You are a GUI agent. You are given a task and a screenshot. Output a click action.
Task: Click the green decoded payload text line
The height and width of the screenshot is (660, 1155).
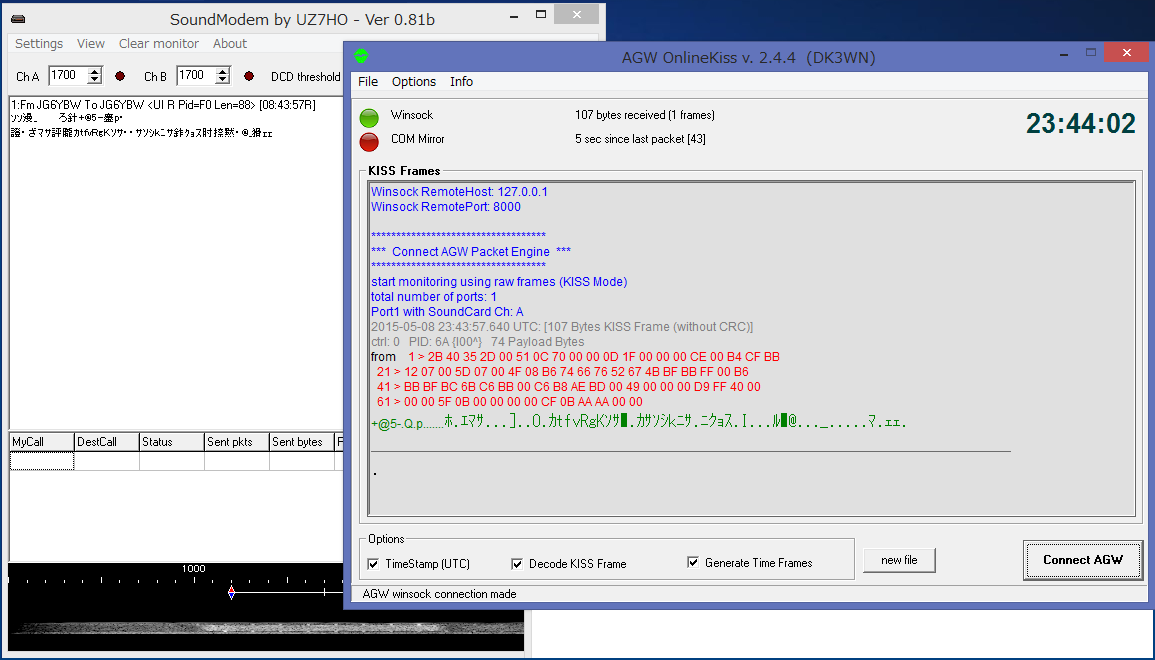tap(639, 422)
